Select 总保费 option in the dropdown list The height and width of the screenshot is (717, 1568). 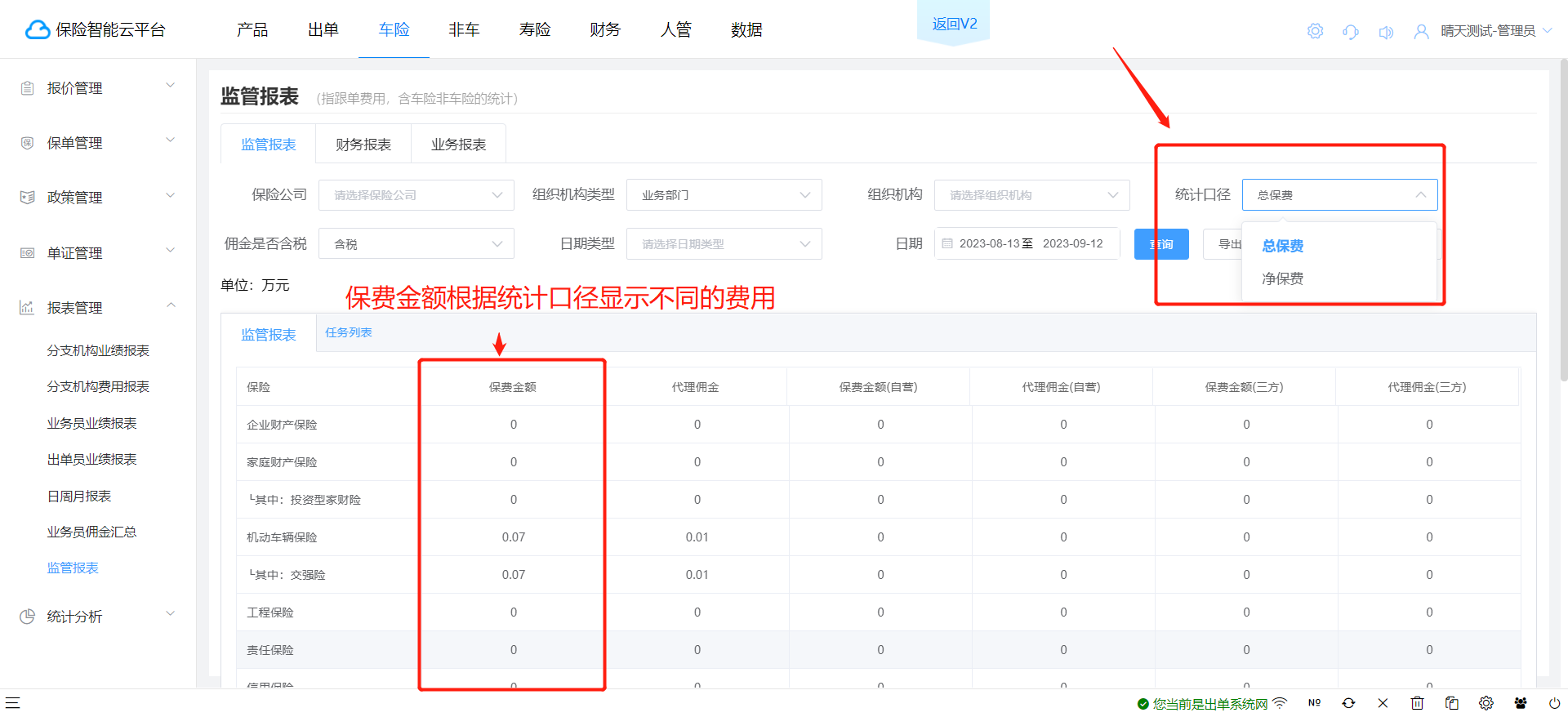click(1339, 246)
